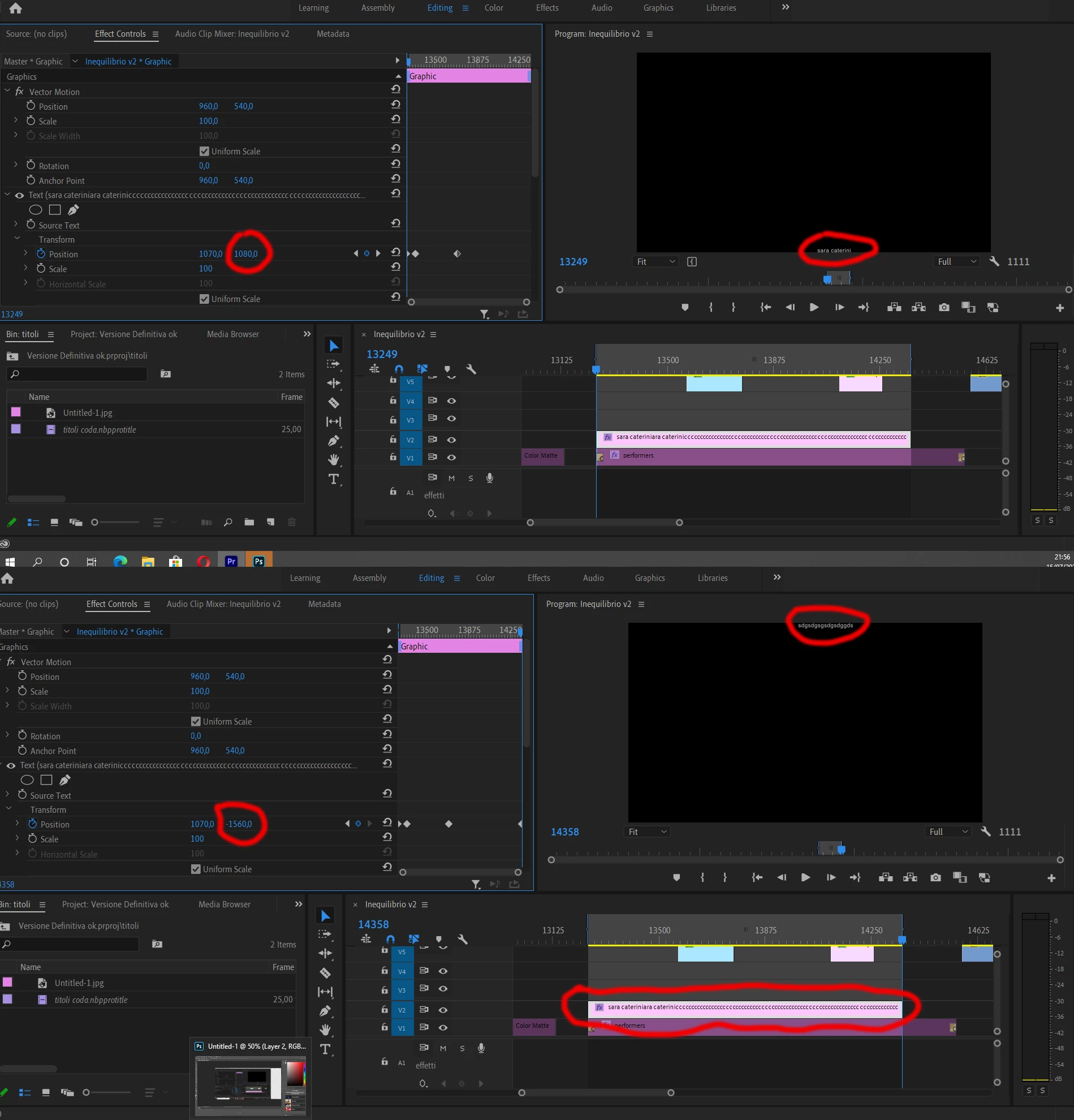
Task: Toggle Transform Uniform Scale checkbox, upper window
Action: (204, 299)
